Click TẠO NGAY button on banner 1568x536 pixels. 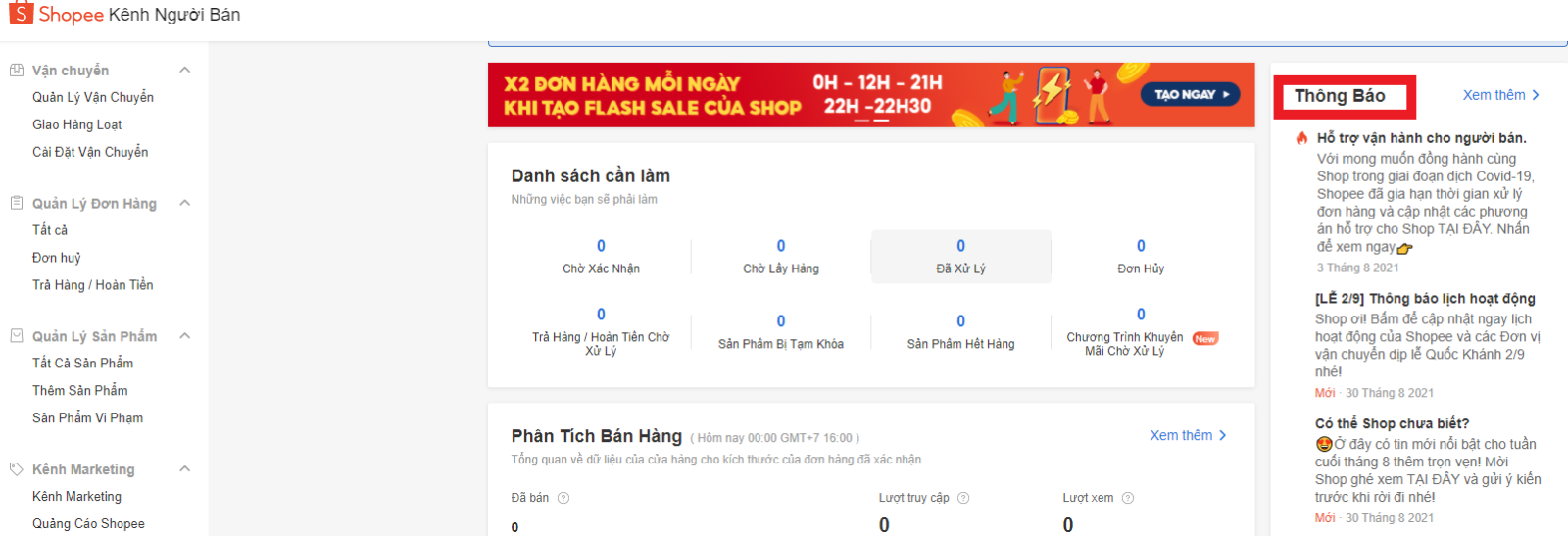point(1191,94)
